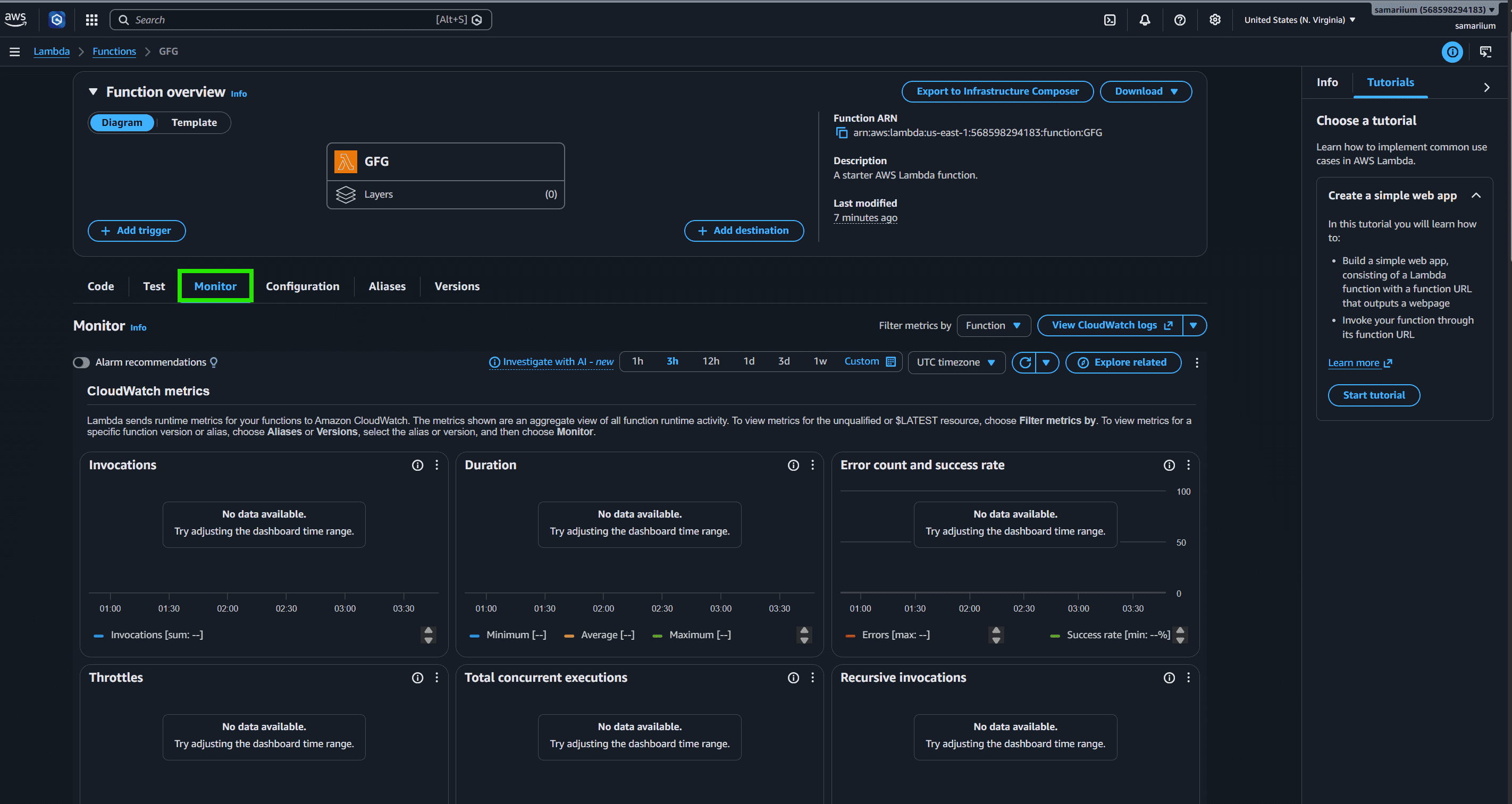Select the 1h time range
Image resolution: width=1512 pixels, height=804 pixels.
point(637,361)
